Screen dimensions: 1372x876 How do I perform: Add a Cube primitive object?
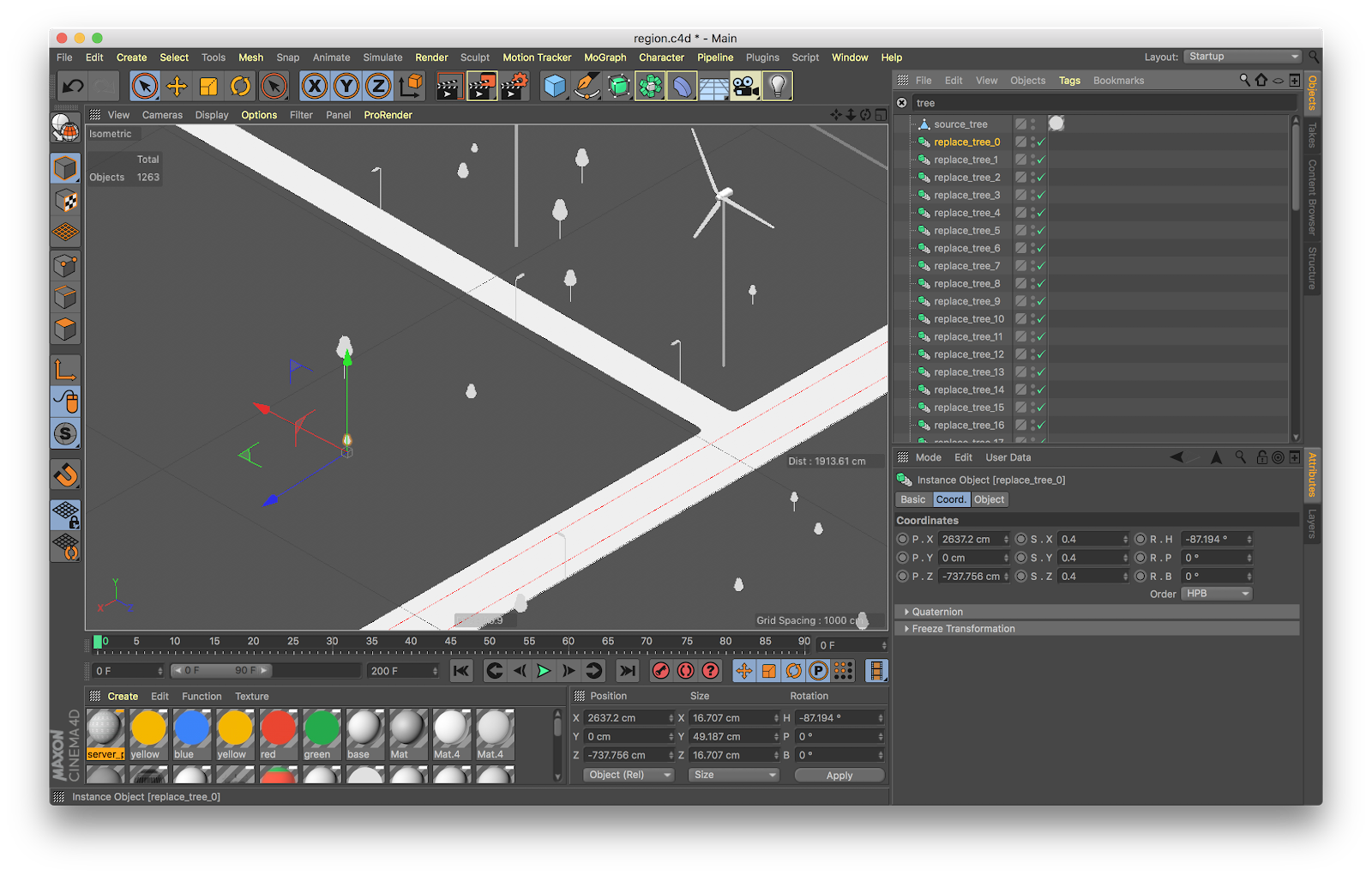pos(555,86)
